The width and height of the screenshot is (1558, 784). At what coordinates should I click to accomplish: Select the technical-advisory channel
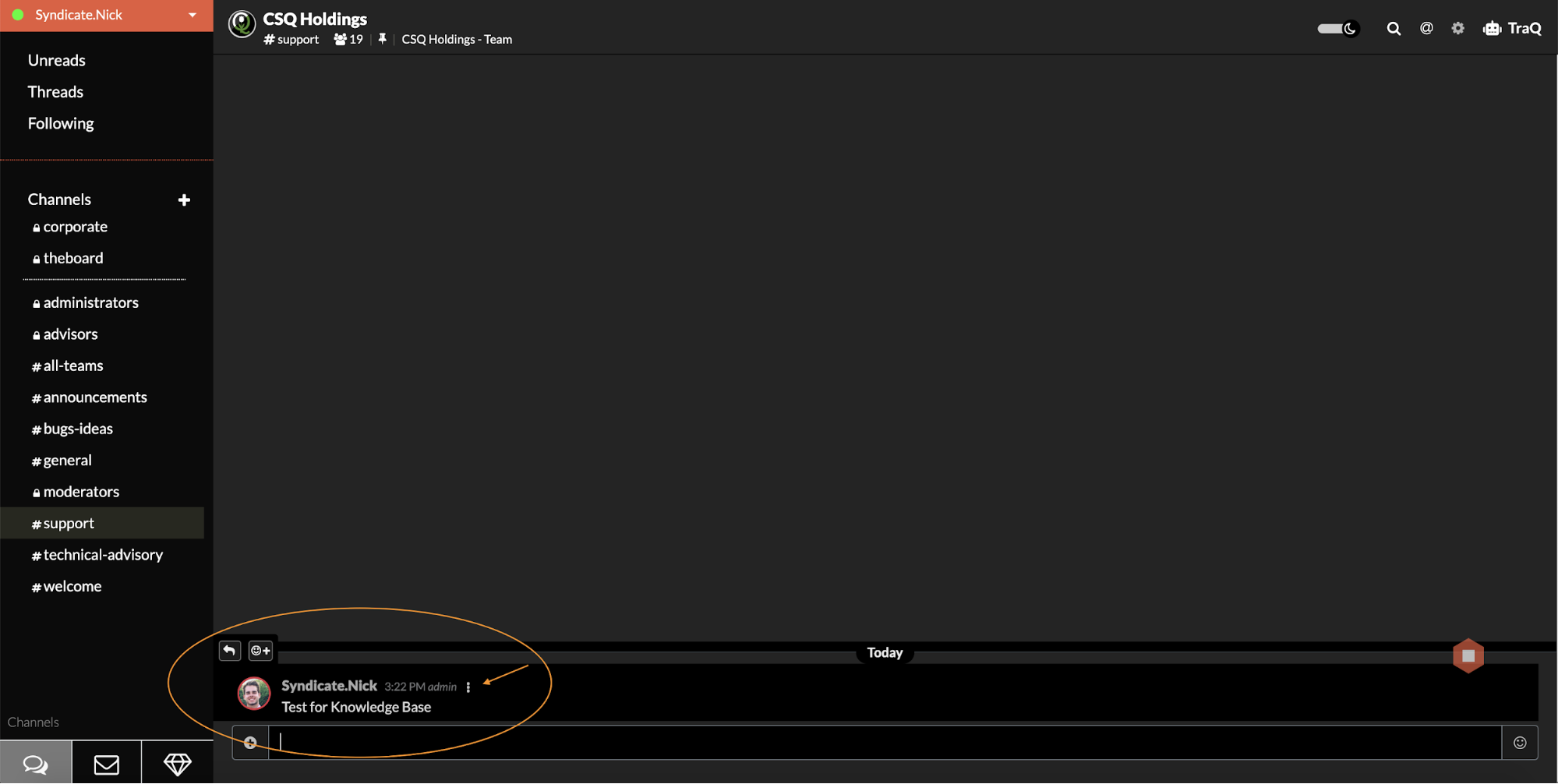102,555
